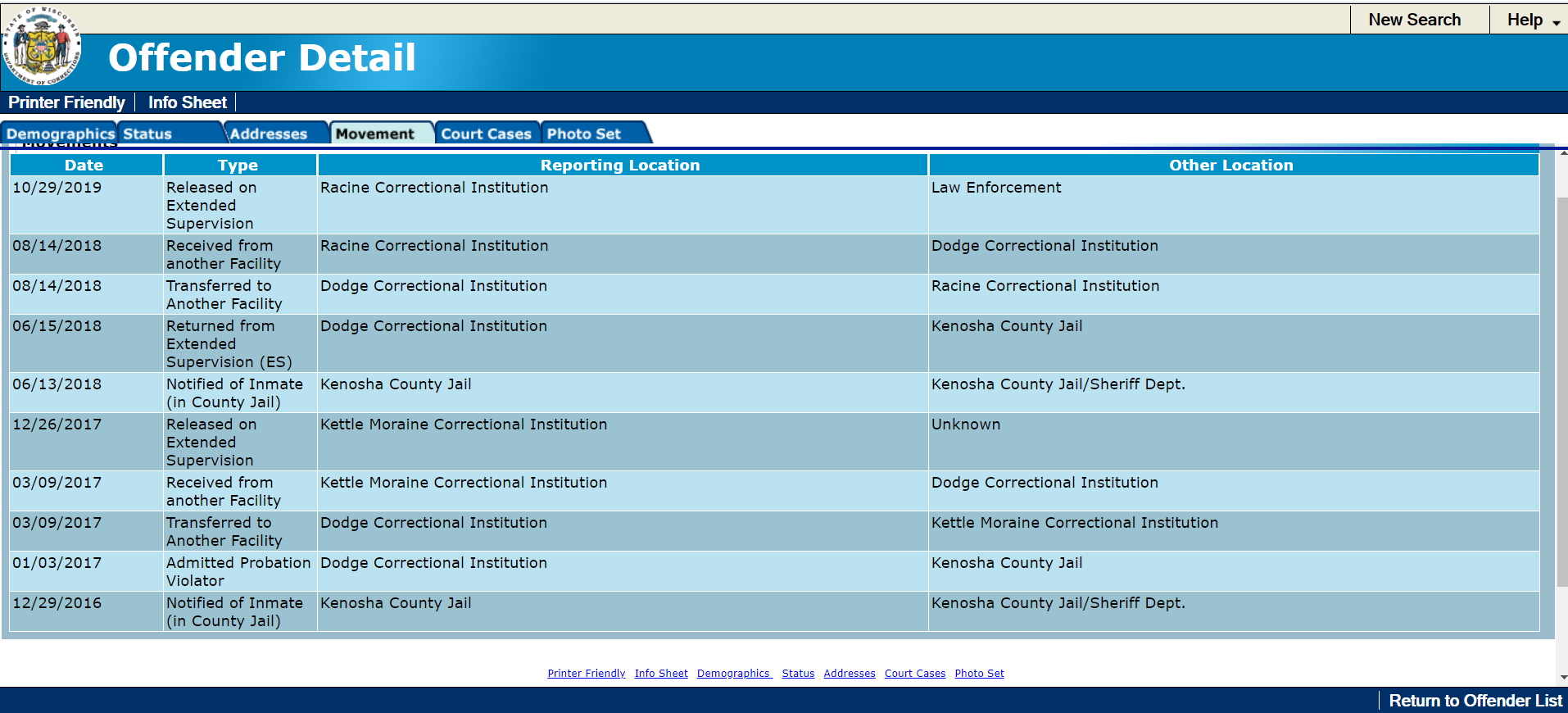The image size is (1568, 713).
Task: Switch to the Status tab
Action: coord(170,134)
